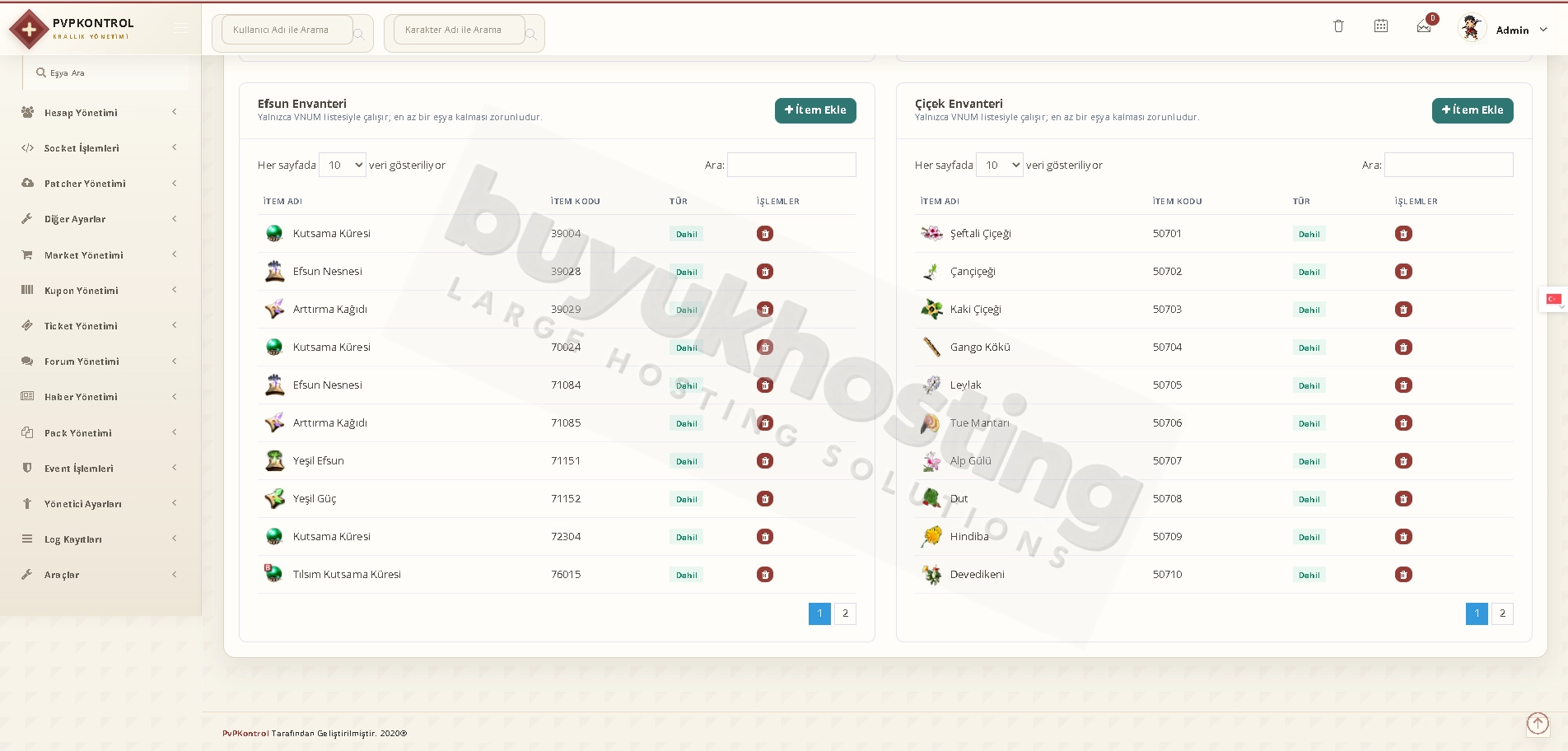Sort Efsun Envanteri by İTEM KODU header
This screenshot has width=1568, height=751.
(576, 202)
